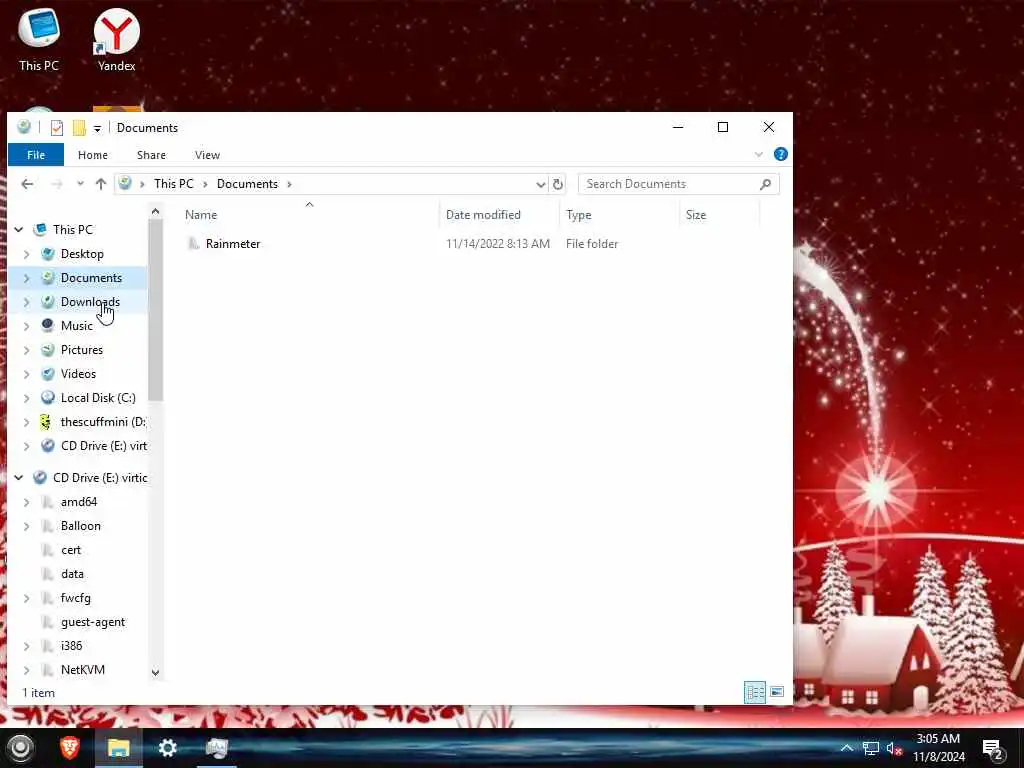The height and width of the screenshot is (768, 1024).
Task: Expand the Desktop tree node
Action: (x=26, y=254)
